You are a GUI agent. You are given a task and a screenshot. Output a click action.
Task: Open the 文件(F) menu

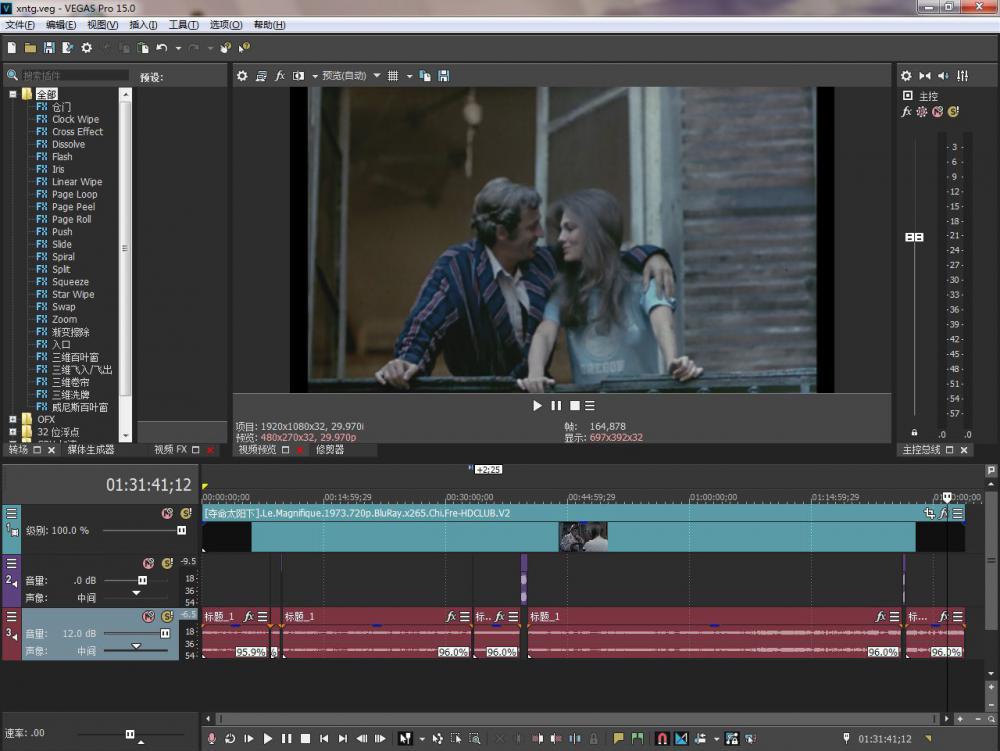coord(20,25)
